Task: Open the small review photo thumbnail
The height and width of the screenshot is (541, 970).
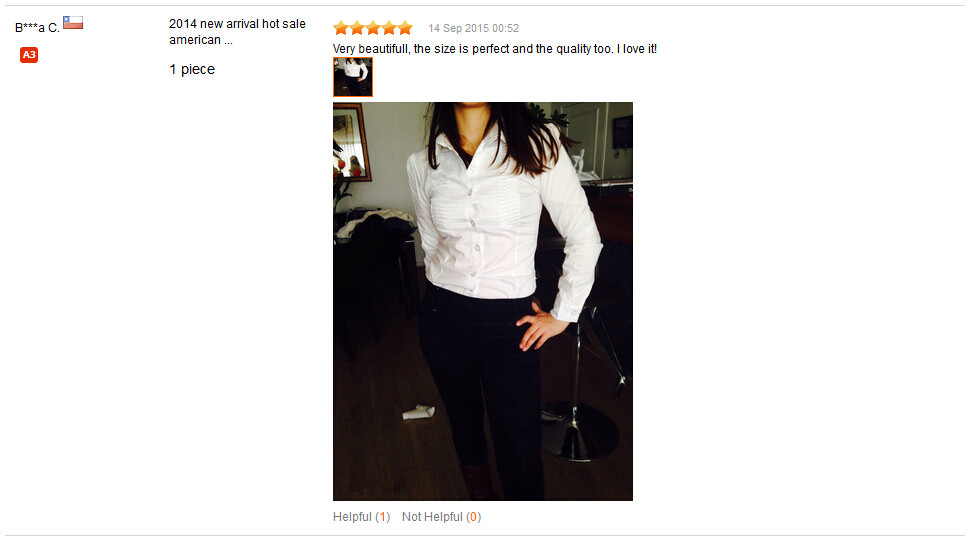Action: coord(353,77)
